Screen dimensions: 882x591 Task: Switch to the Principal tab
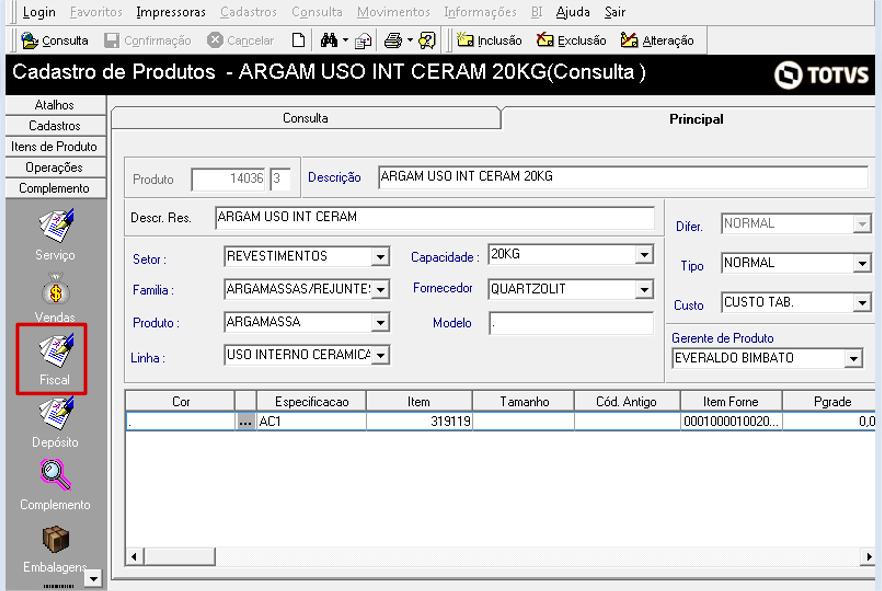point(696,119)
